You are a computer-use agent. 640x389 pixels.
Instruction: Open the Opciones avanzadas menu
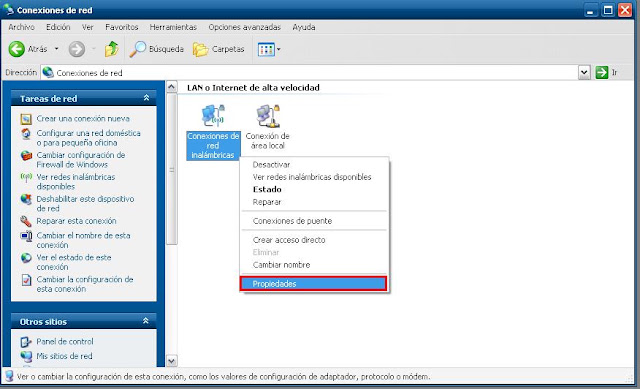(244, 27)
